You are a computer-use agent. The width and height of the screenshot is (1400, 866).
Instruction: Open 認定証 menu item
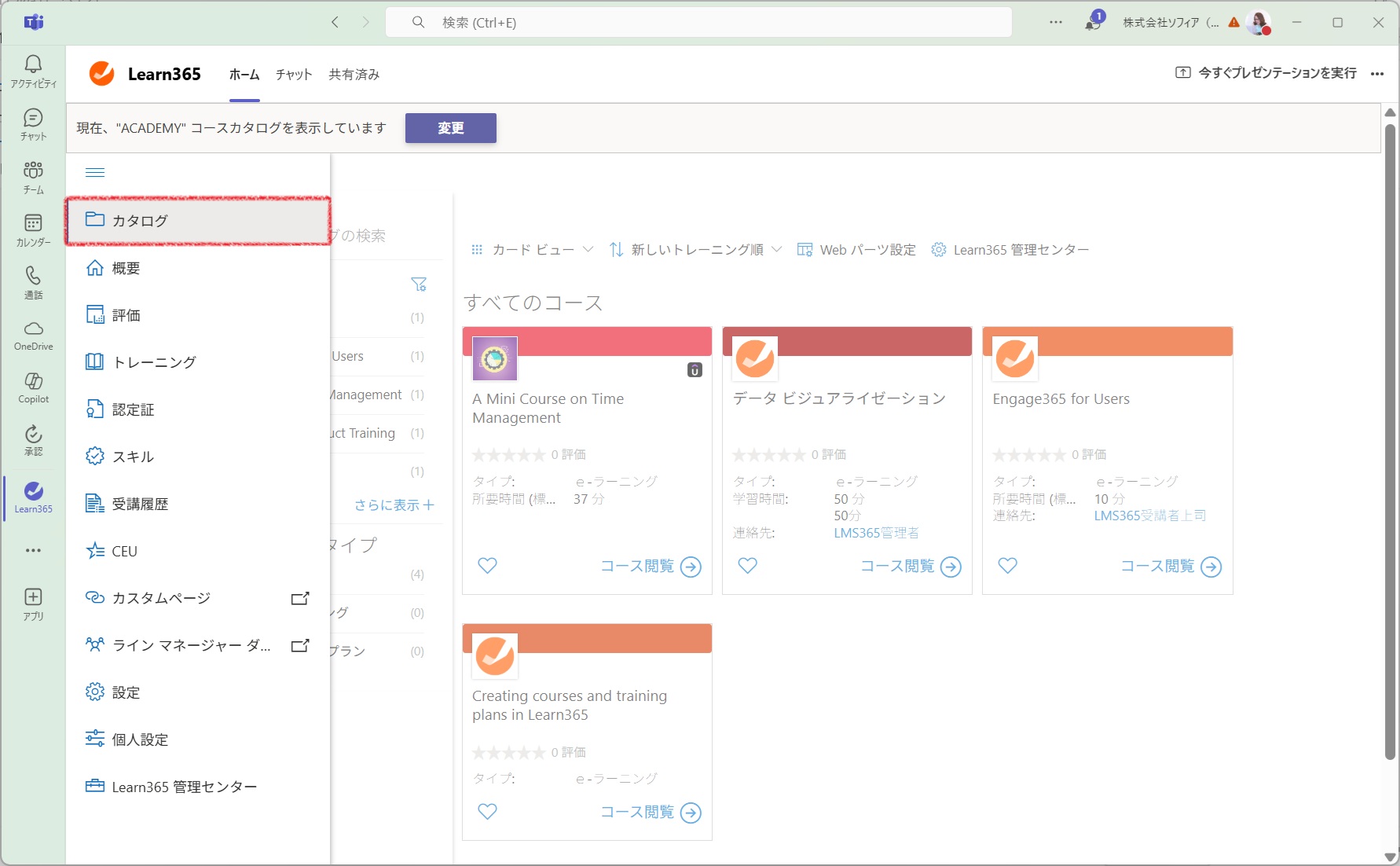[x=197, y=409]
